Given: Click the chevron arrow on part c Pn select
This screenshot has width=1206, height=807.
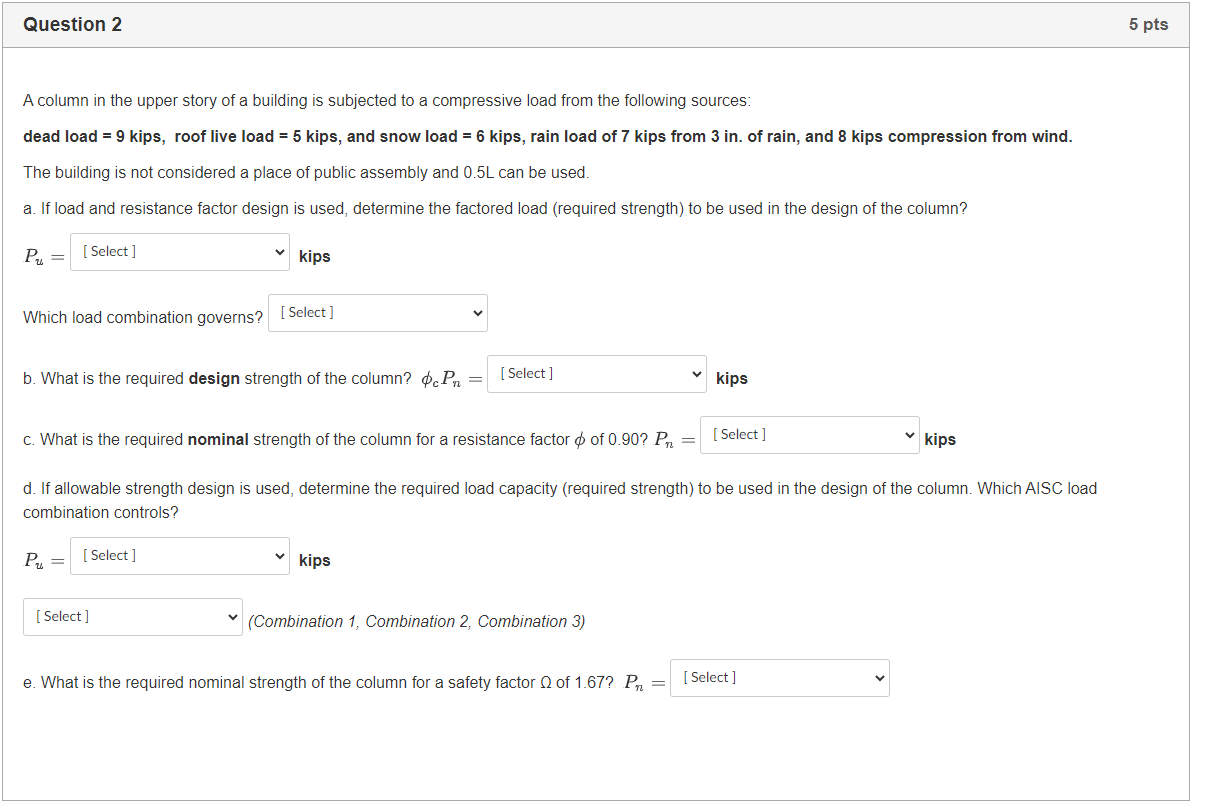Looking at the screenshot, I should point(909,436).
